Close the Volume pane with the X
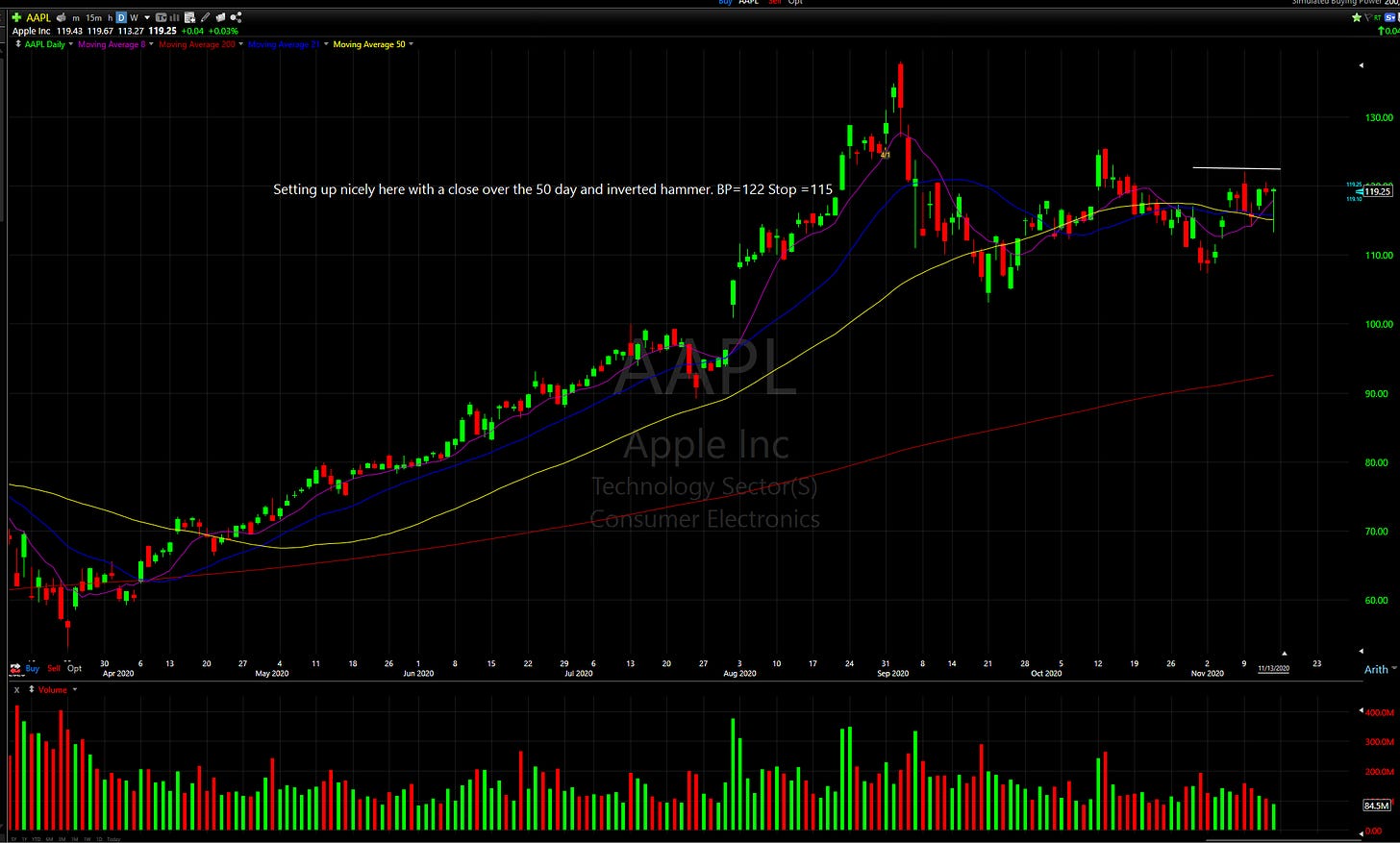The width and height of the screenshot is (1400, 843). pyautogui.click(x=16, y=689)
